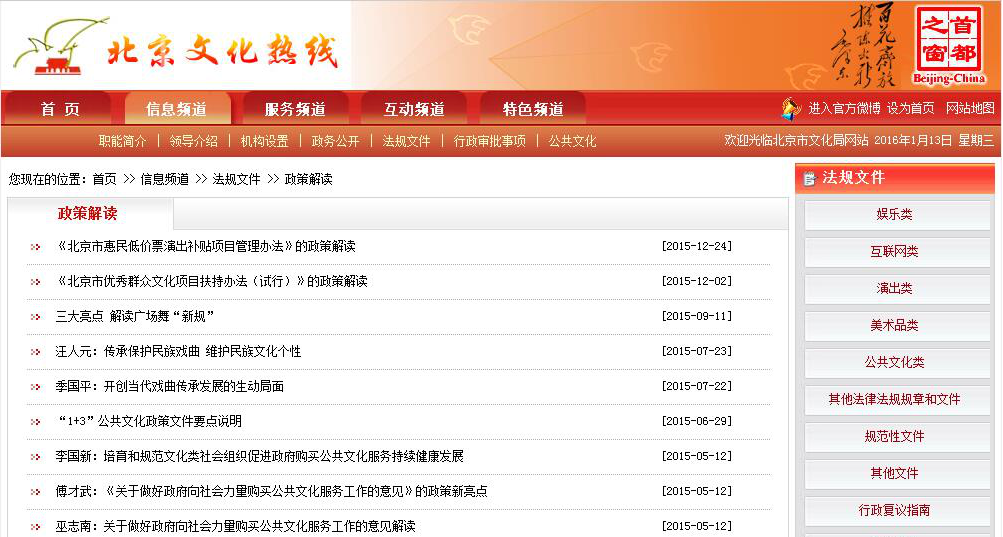Open the 行政复议指南 sidebar button
1003x537 pixels.
coord(894,510)
